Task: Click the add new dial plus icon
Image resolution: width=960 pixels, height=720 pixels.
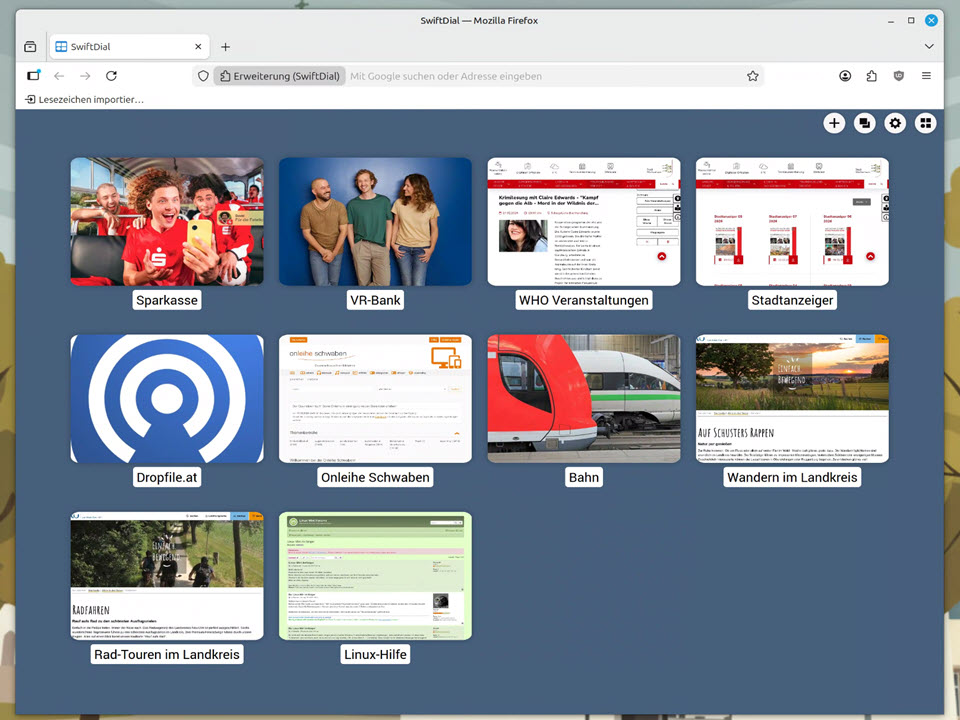Action: [x=834, y=123]
